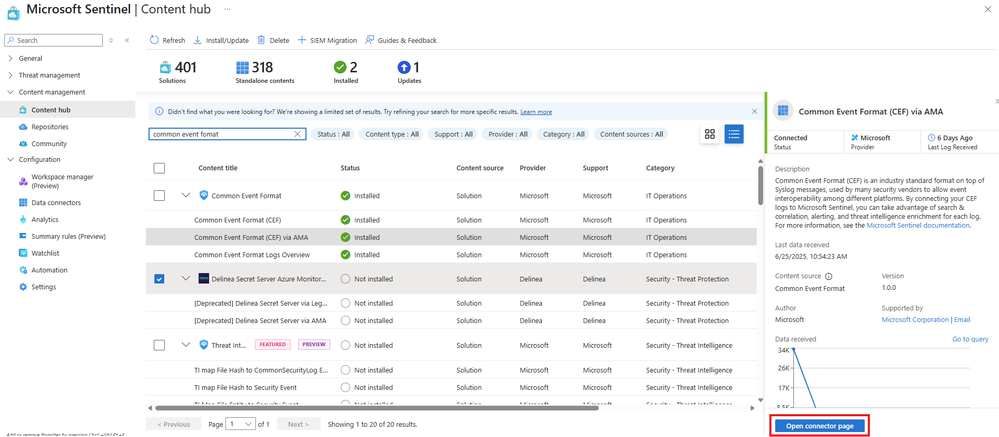Open the page number dropdown
This screenshot has width=999, height=437.
click(241, 424)
